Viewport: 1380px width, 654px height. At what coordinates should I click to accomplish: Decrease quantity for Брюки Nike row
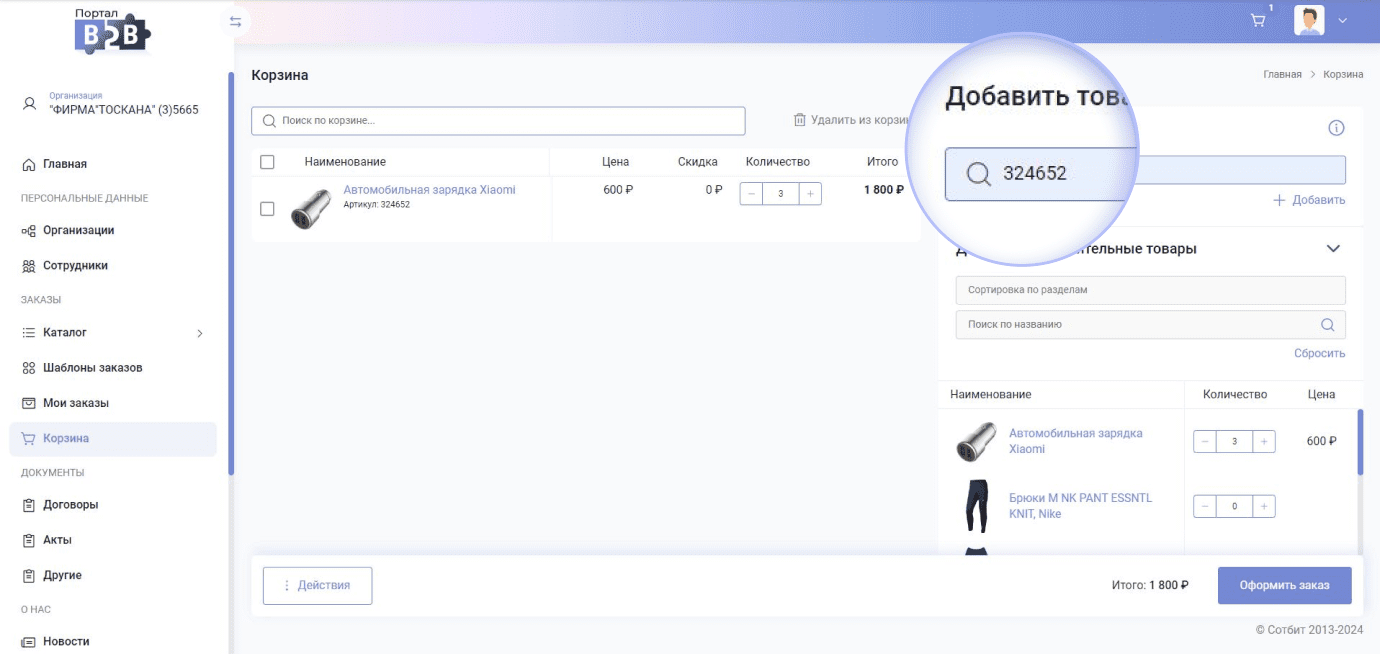tap(1205, 507)
